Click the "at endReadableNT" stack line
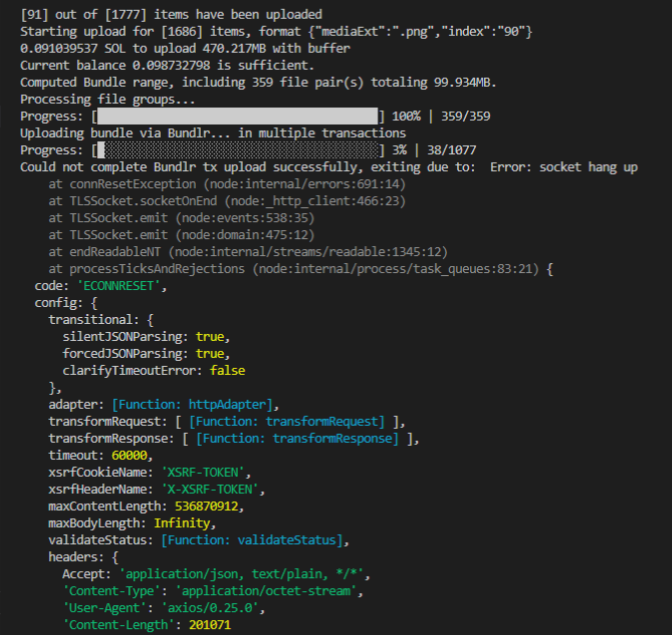The image size is (672, 635). [x=248, y=252]
